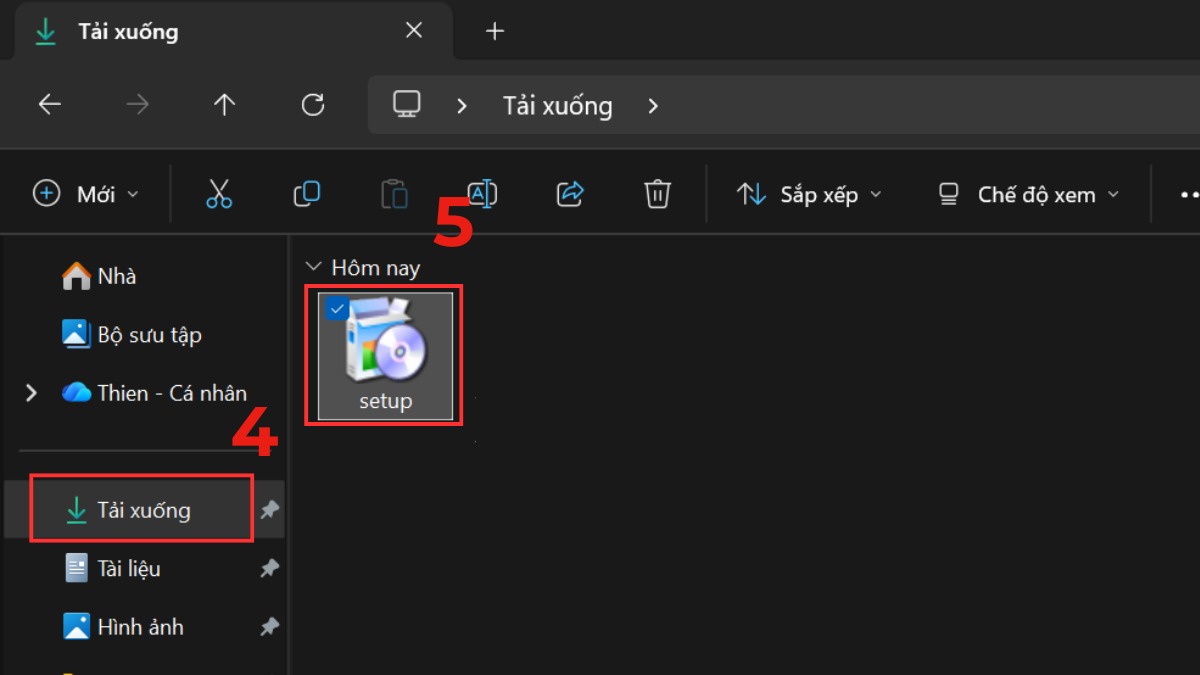This screenshot has width=1200, height=675.
Task: Open a new tab with plus button
Action: (494, 32)
